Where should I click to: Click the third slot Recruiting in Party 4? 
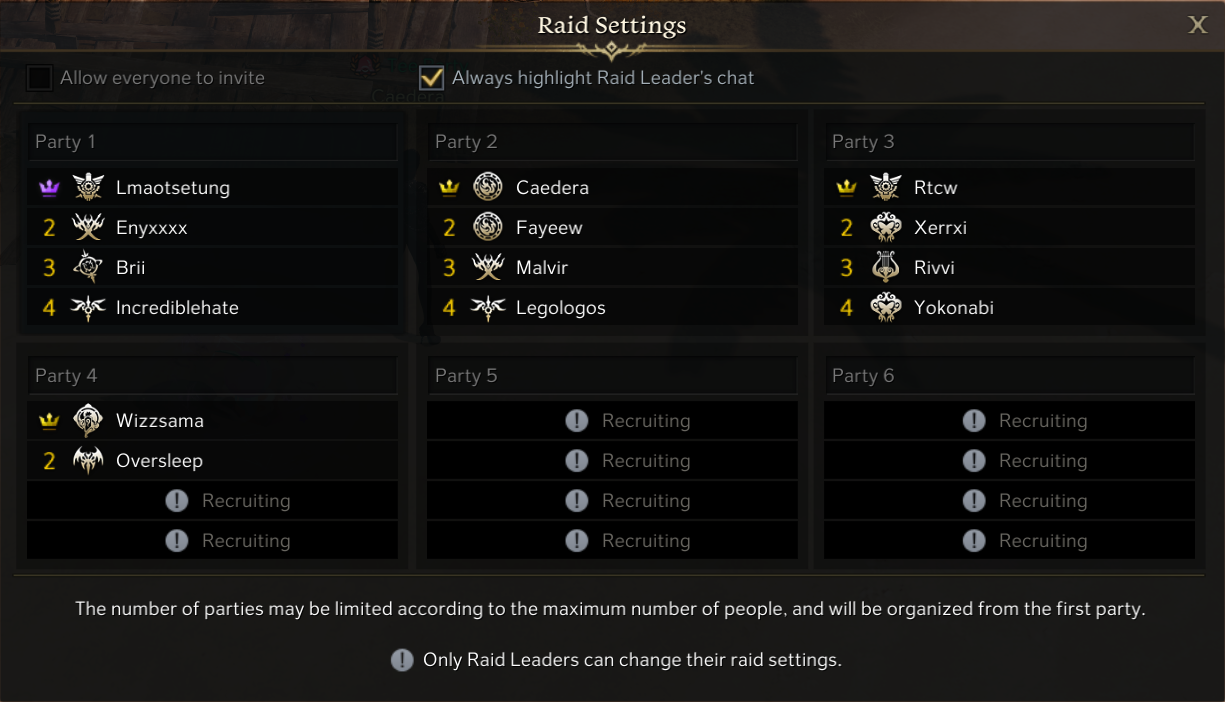[x=212, y=501]
